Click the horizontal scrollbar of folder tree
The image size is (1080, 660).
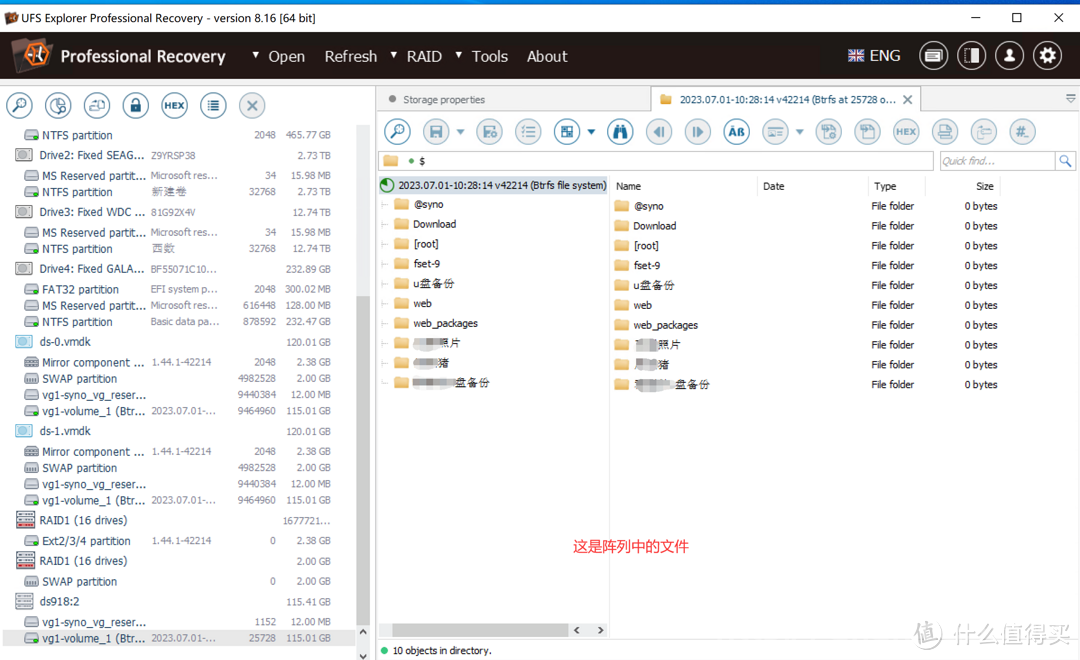(x=480, y=630)
